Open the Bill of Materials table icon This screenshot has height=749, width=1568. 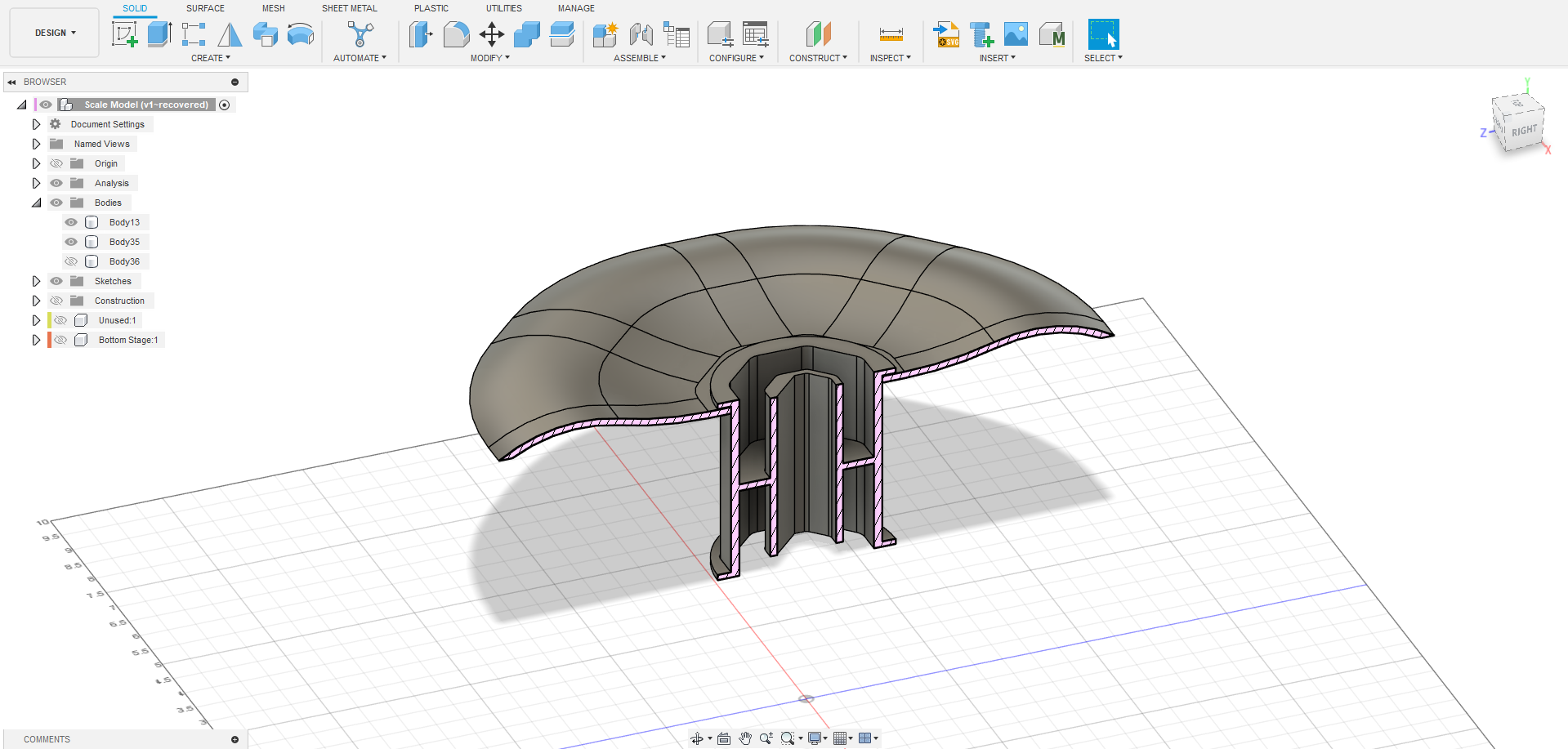click(677, 34)
